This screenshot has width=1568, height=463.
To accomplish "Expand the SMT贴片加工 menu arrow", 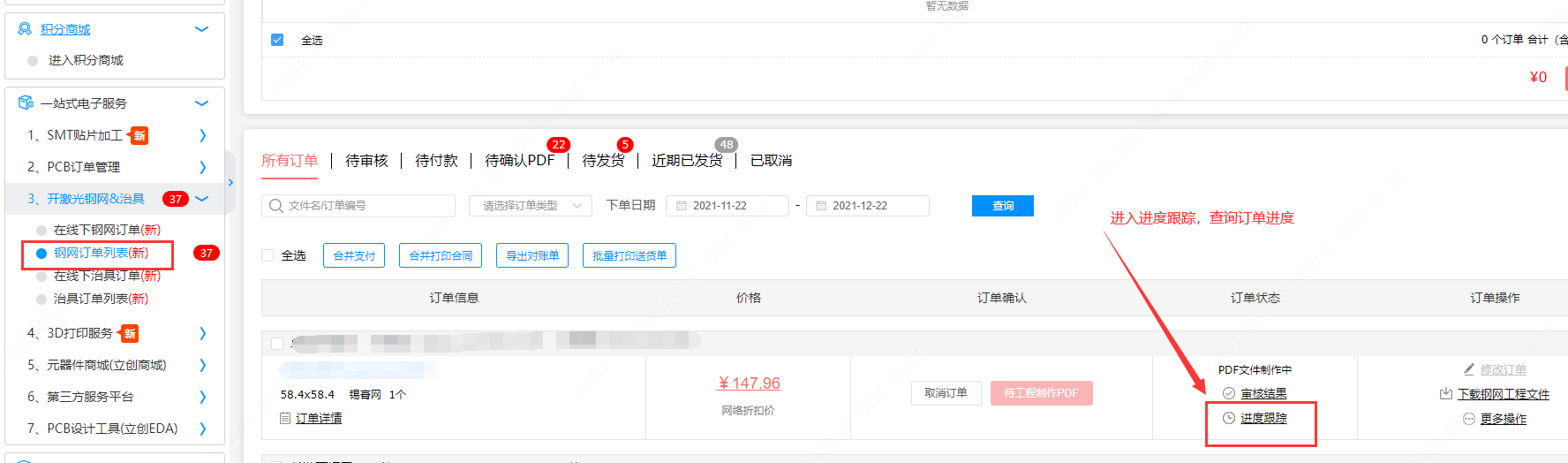I will (202, 135).
